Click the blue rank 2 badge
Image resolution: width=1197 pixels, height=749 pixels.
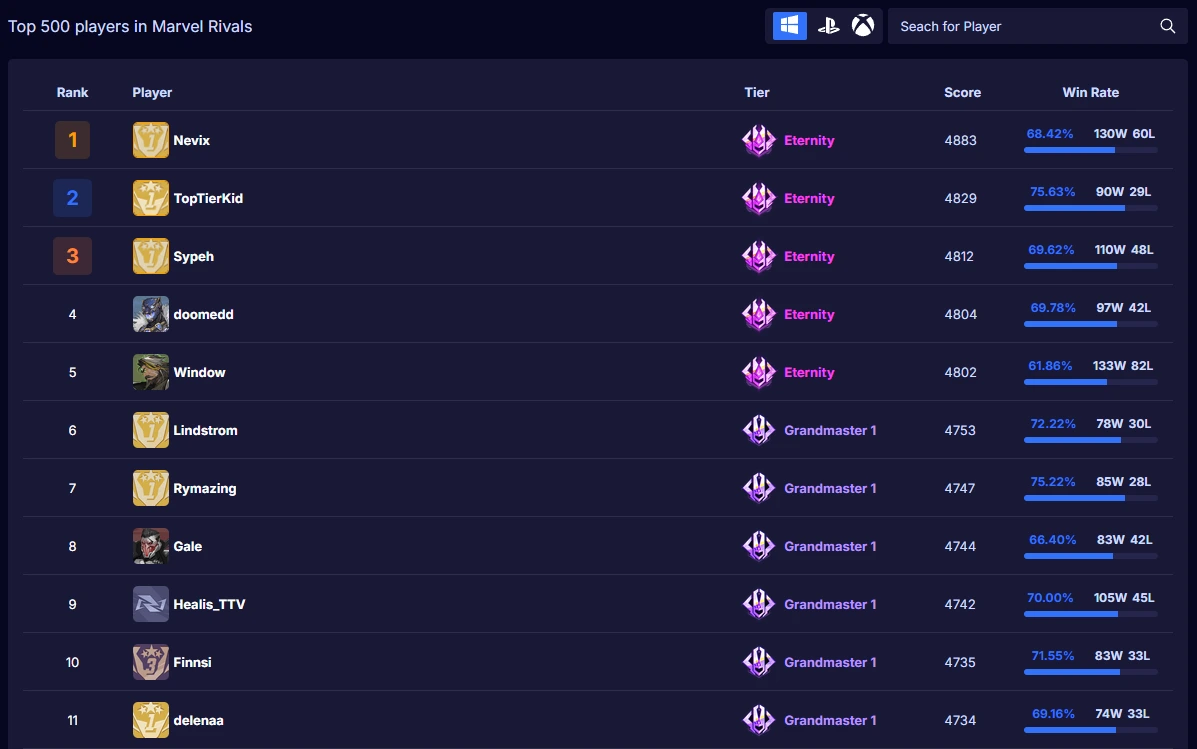point(72,198)
